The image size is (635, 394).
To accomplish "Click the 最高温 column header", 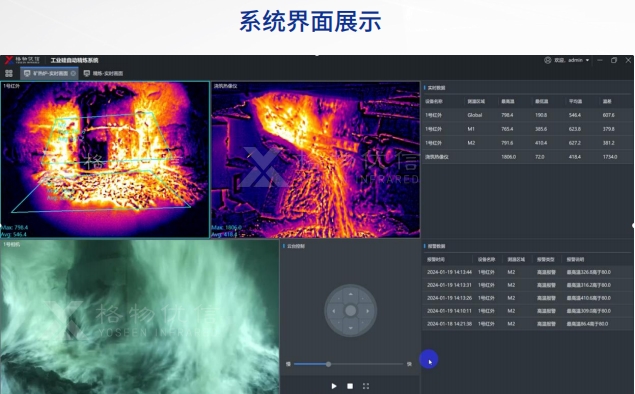I will [507, 101].
